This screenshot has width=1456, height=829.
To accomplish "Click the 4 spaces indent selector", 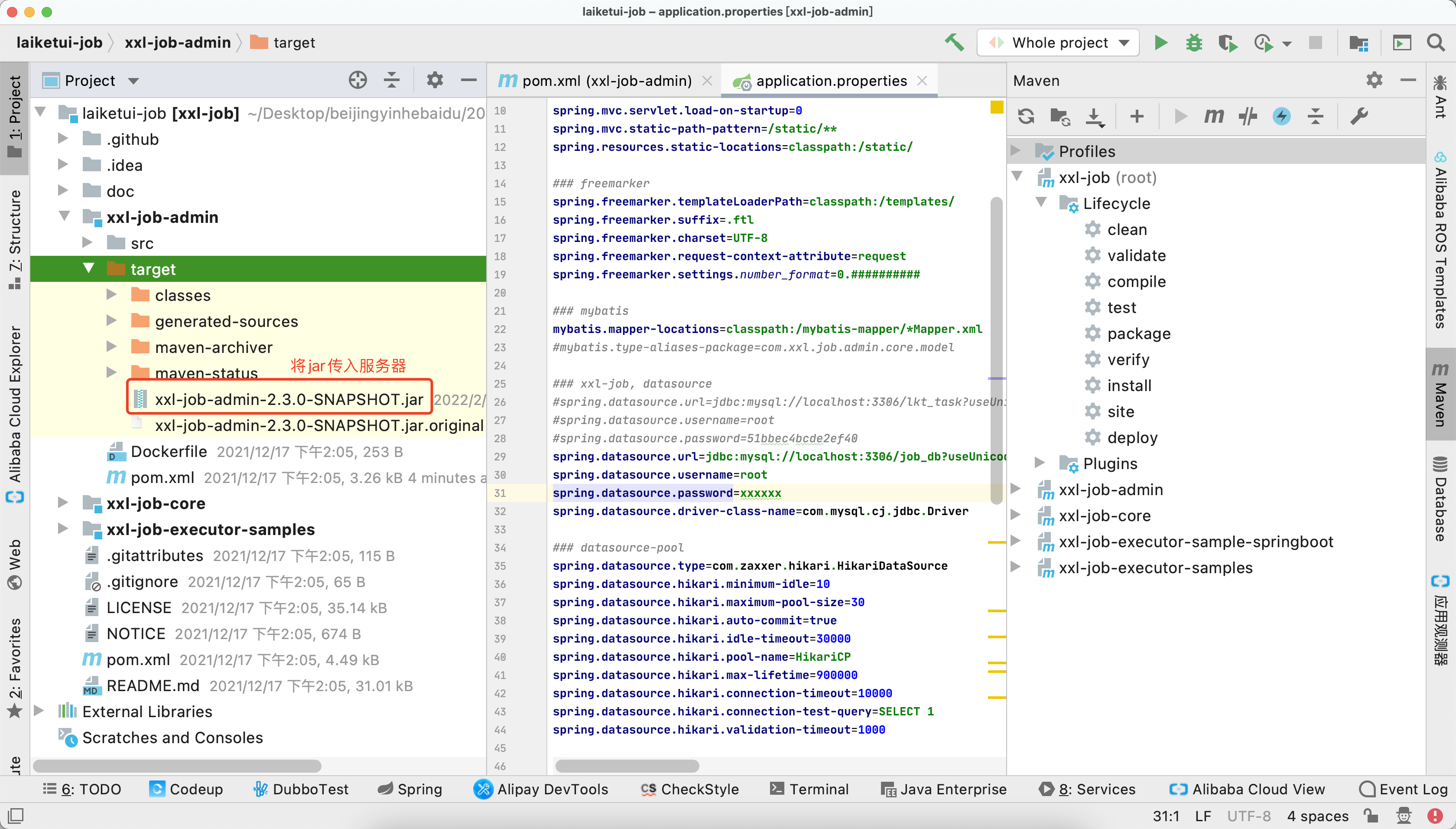I will coord(1317,816).
